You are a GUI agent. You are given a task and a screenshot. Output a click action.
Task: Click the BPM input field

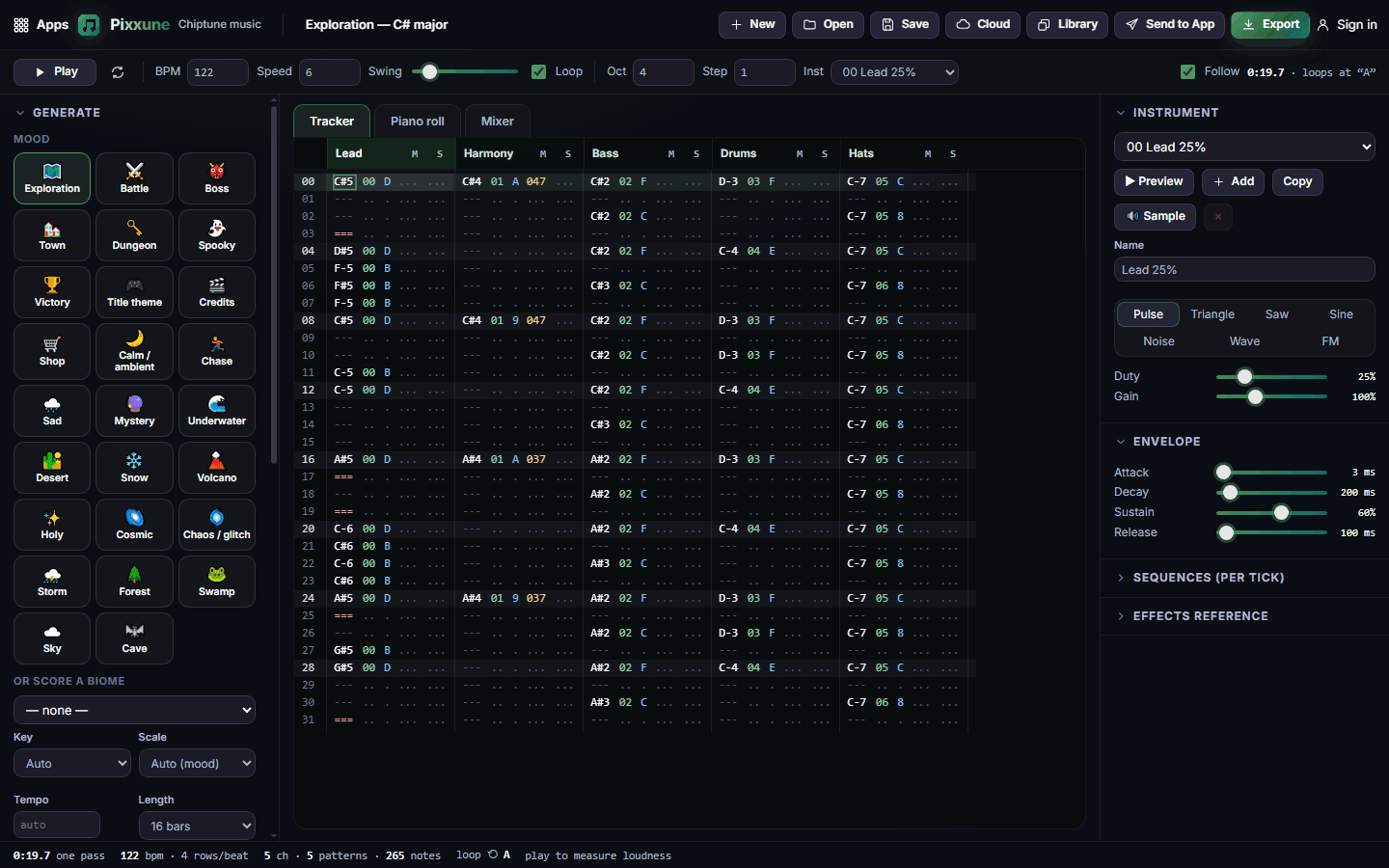[218, 72]
